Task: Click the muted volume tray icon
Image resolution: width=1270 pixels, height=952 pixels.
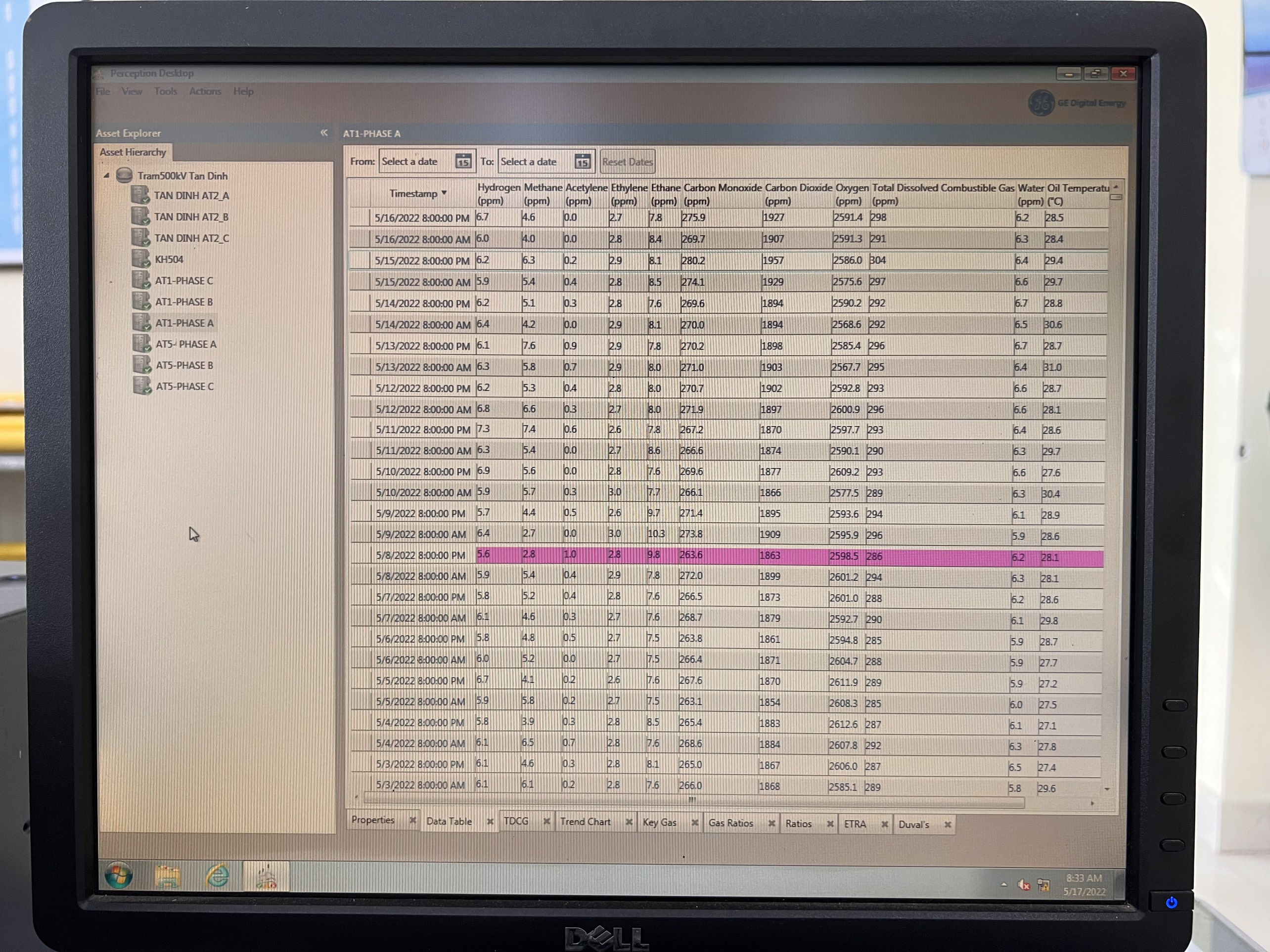Action: 1024,885
